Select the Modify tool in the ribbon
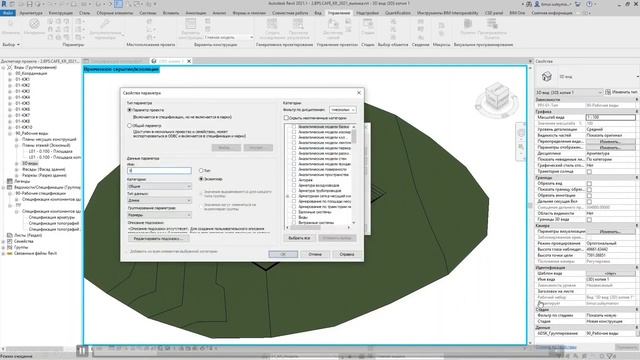The image size is (640, 360). 10,27
